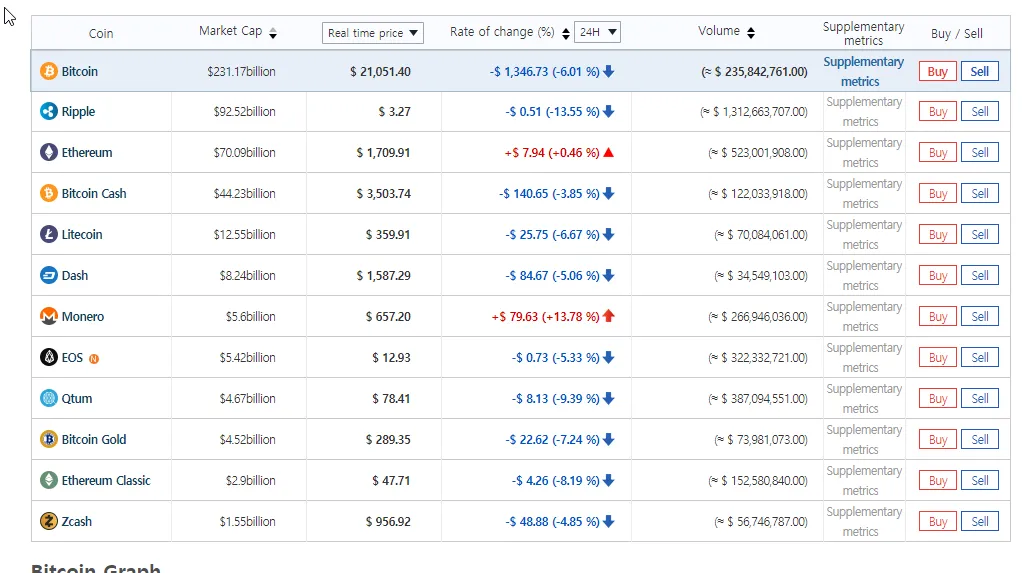Viewport: 1022px width, 573px height.
Task: Open the Real time price dropdown
Action: point(373,33)
